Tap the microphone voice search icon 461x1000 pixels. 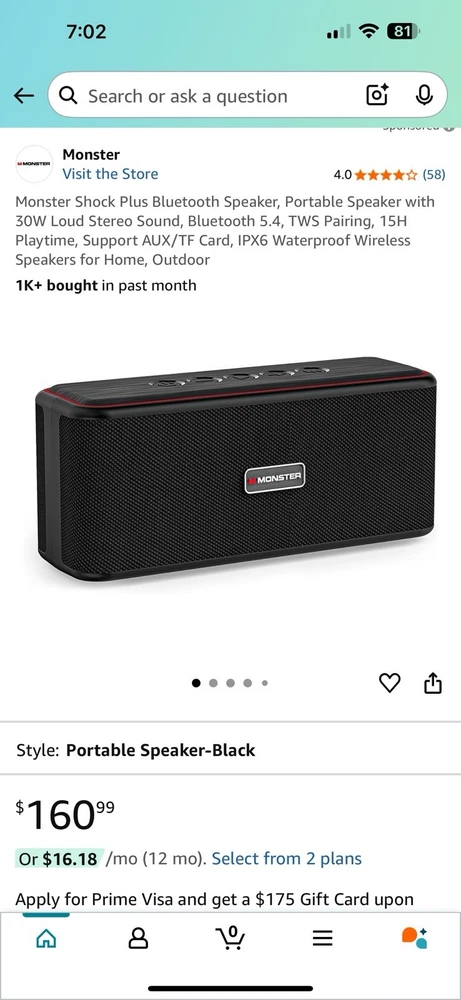423,95
